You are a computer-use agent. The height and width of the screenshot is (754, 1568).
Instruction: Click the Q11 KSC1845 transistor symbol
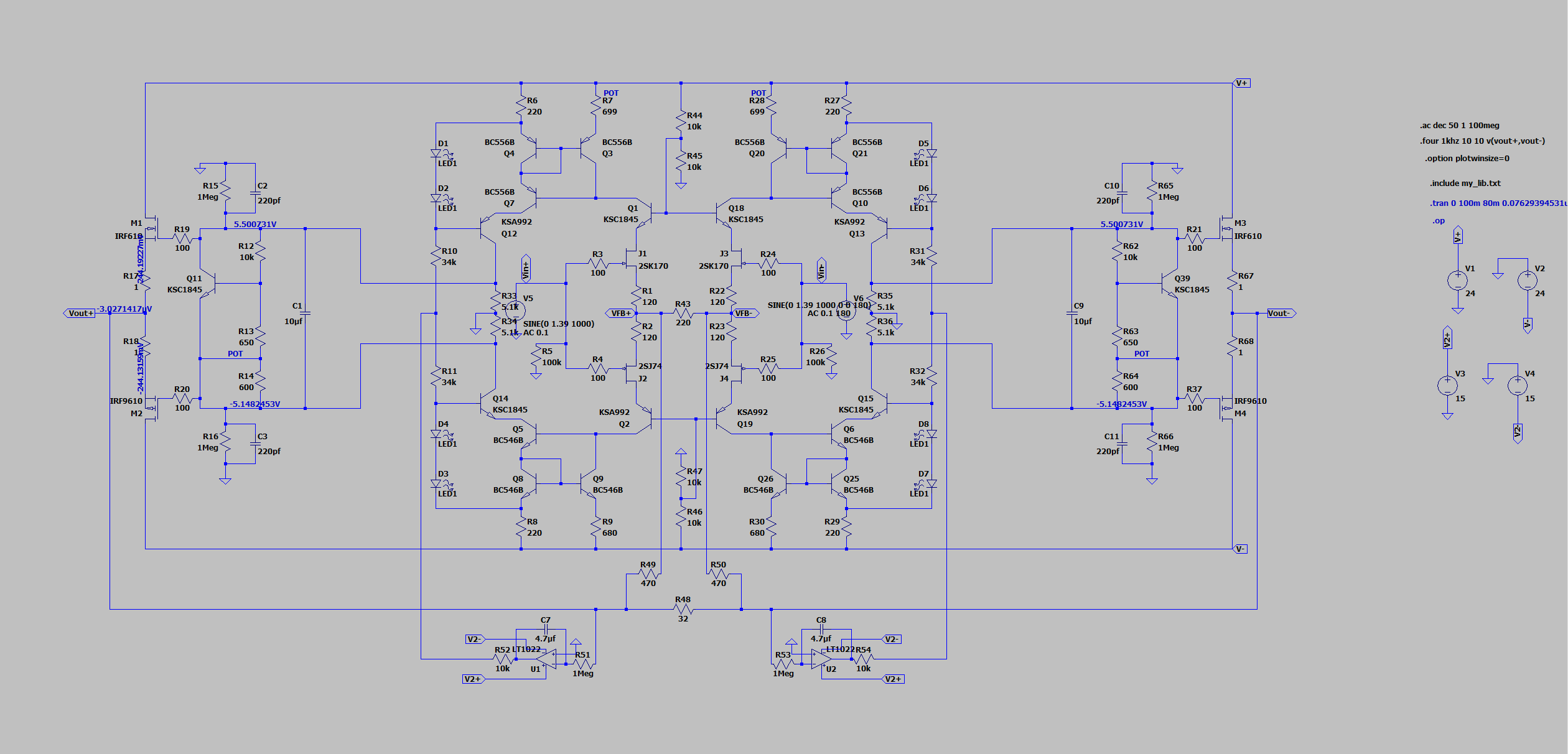tap(208, 284)
